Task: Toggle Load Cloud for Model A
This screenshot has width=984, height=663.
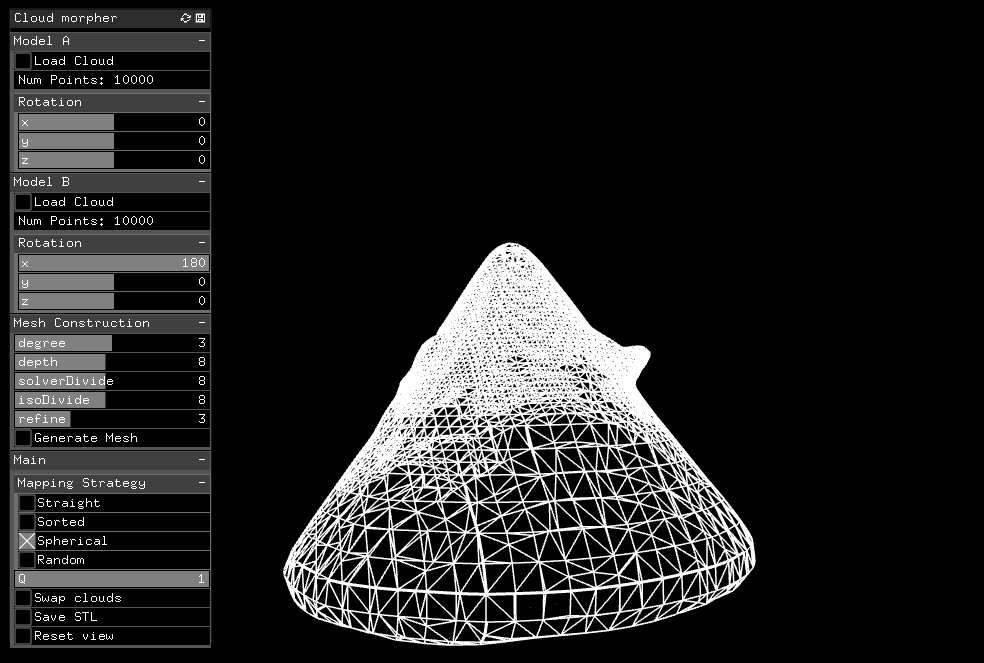Action: [23, 61]
